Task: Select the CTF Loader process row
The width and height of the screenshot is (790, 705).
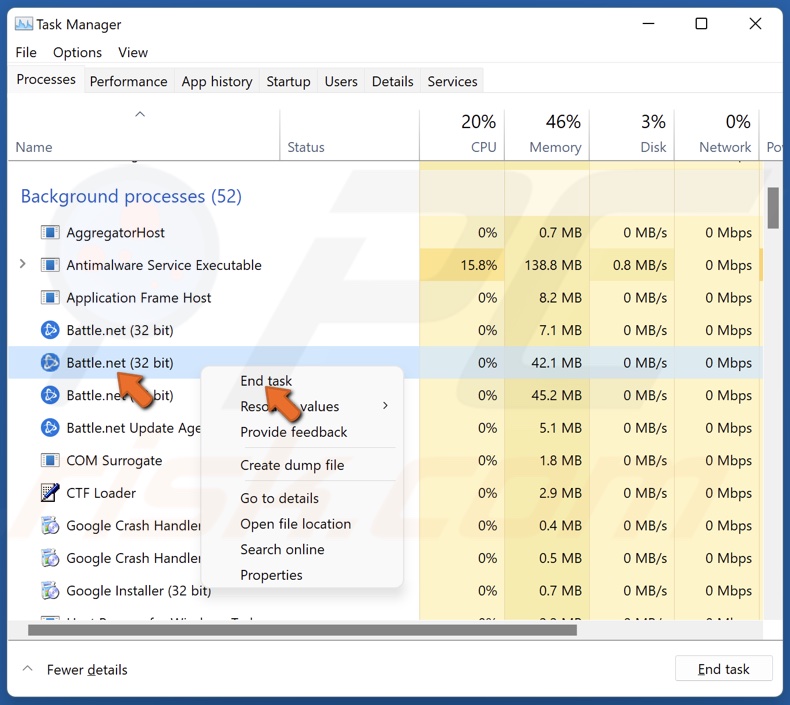Action: [x=385, y=493]
